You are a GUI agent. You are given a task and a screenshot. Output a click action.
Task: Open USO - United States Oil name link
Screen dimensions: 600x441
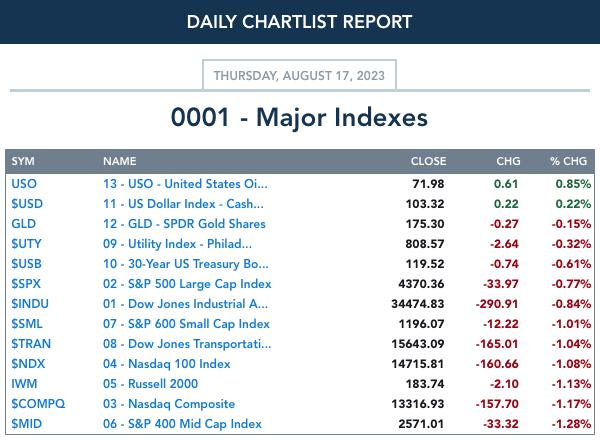(185, 184)
